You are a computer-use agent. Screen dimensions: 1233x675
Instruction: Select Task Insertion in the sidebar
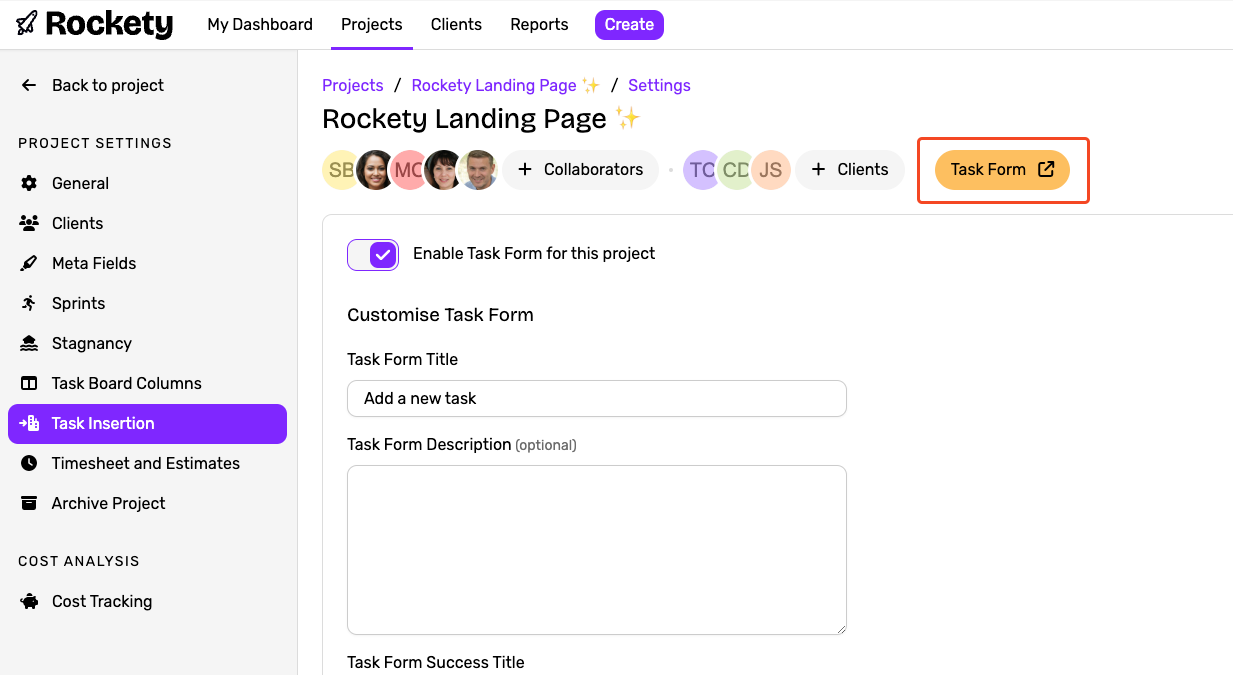pyautogui.click(x=147, y=423)
